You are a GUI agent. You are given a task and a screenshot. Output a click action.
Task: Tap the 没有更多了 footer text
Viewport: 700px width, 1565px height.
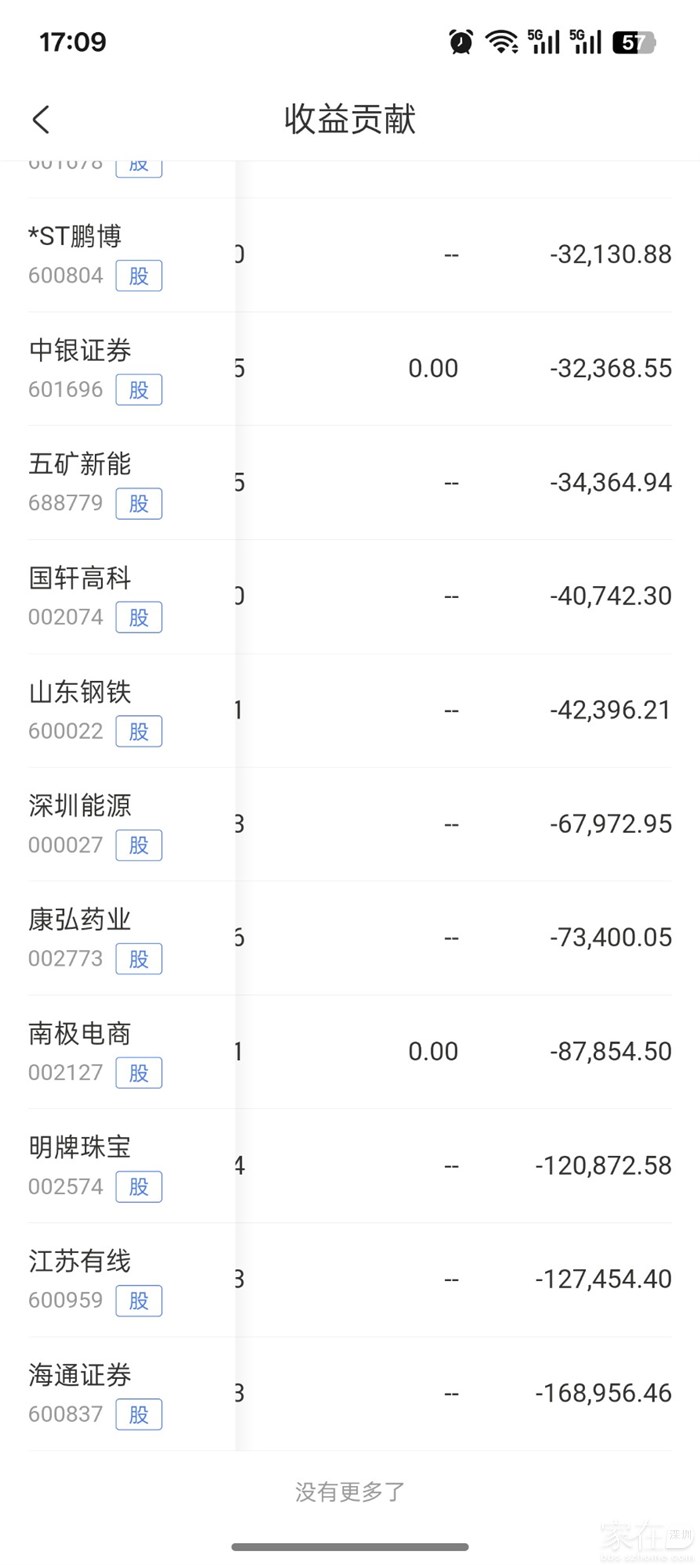click(x=350, y=1493)
